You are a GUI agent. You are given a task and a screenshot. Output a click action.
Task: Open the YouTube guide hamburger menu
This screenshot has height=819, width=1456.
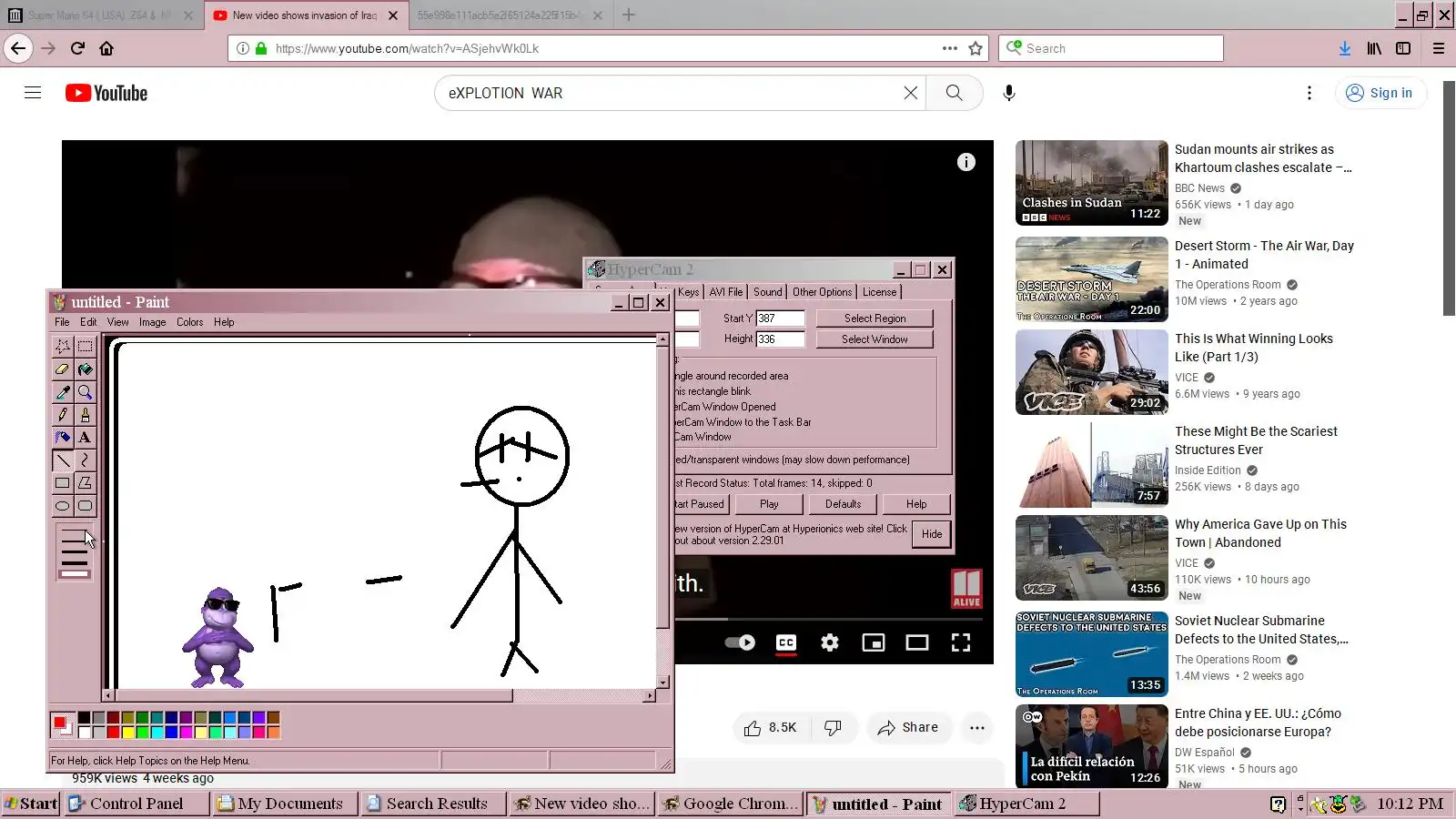[33, 93]
